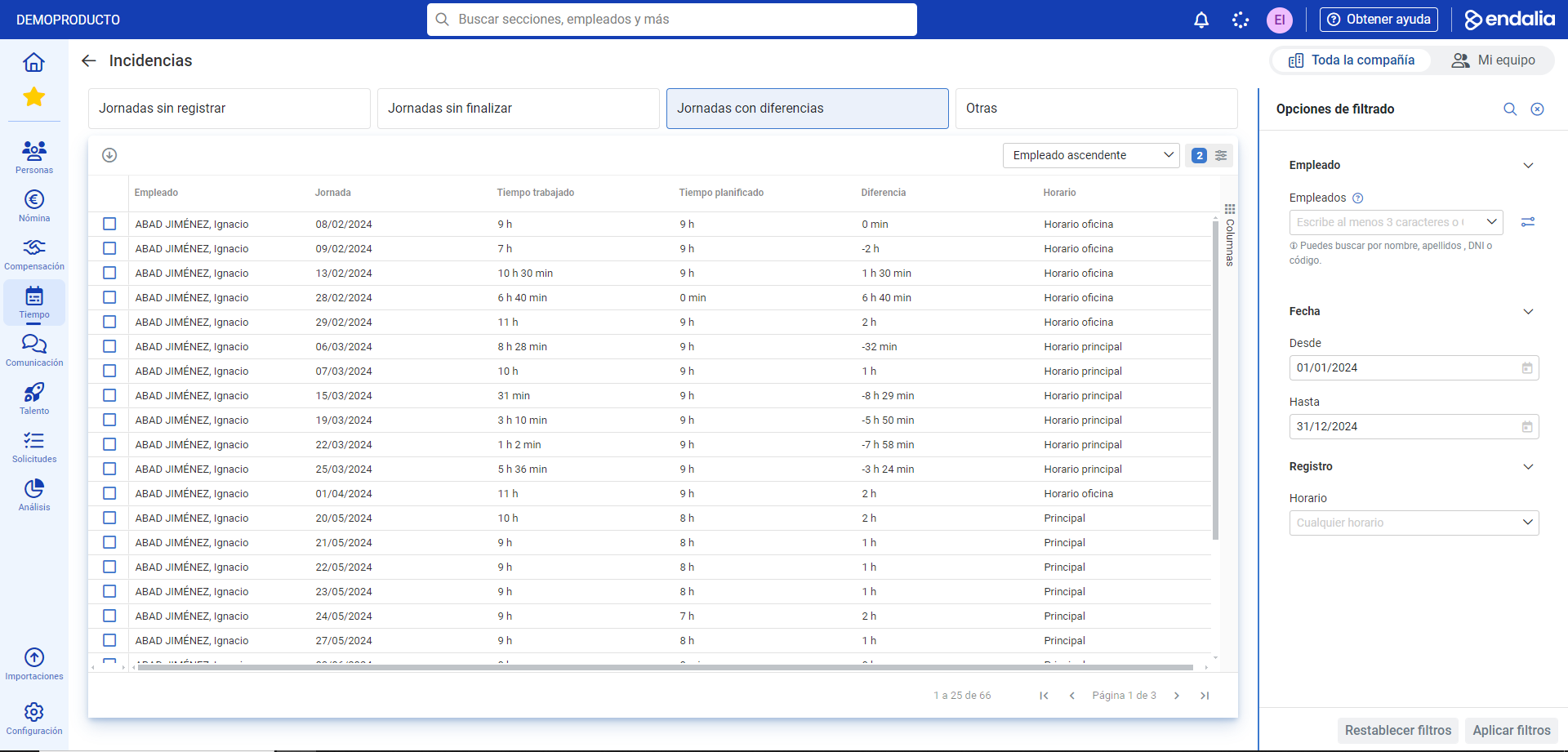This screenshot has height=752, width=1568.
Task: Open filter settings icon beside badge 2
Action: point(1221,155)
